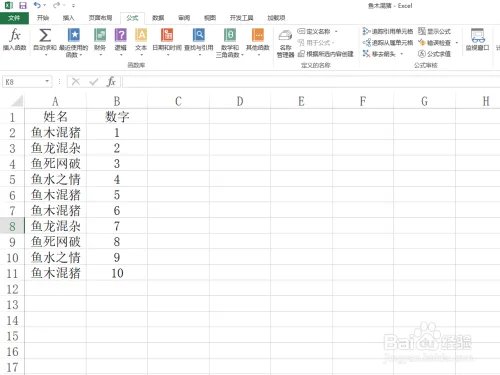Click the Redo arrow icon
Image resolution: width=500 pixels, height=375 pixels.
coord(56,5)
